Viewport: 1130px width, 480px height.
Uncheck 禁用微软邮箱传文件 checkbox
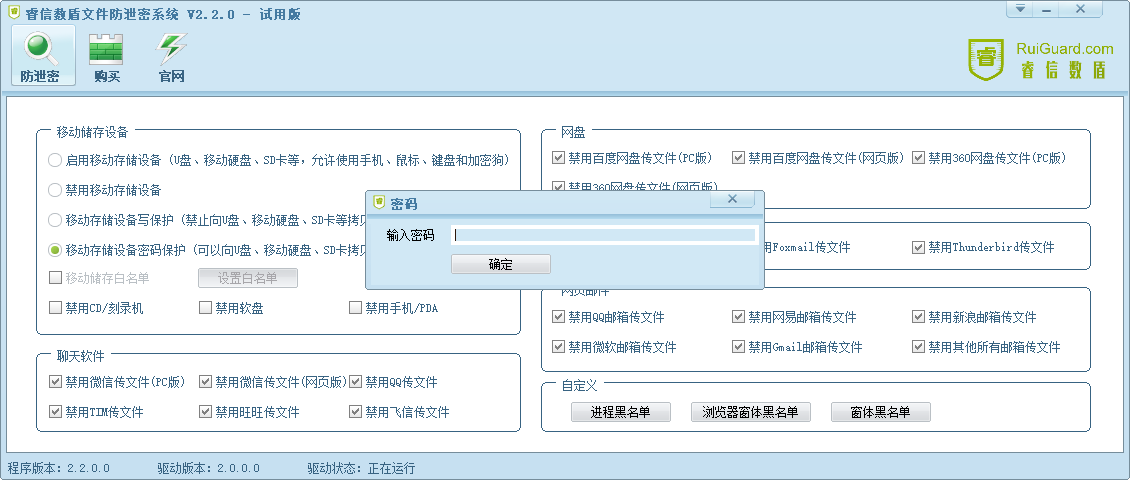coord(559,347)
